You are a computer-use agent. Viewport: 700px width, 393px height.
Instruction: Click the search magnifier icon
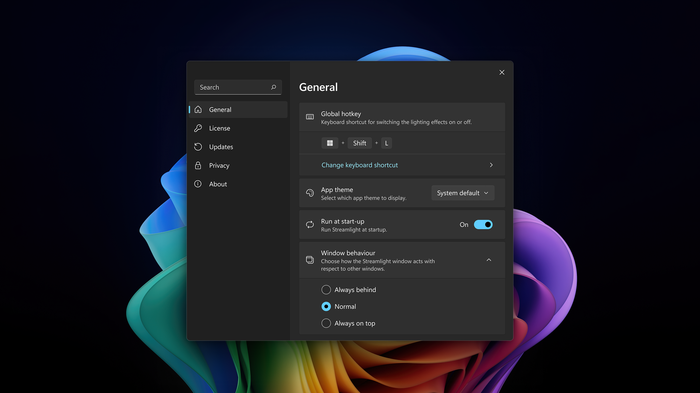[274, 87]
